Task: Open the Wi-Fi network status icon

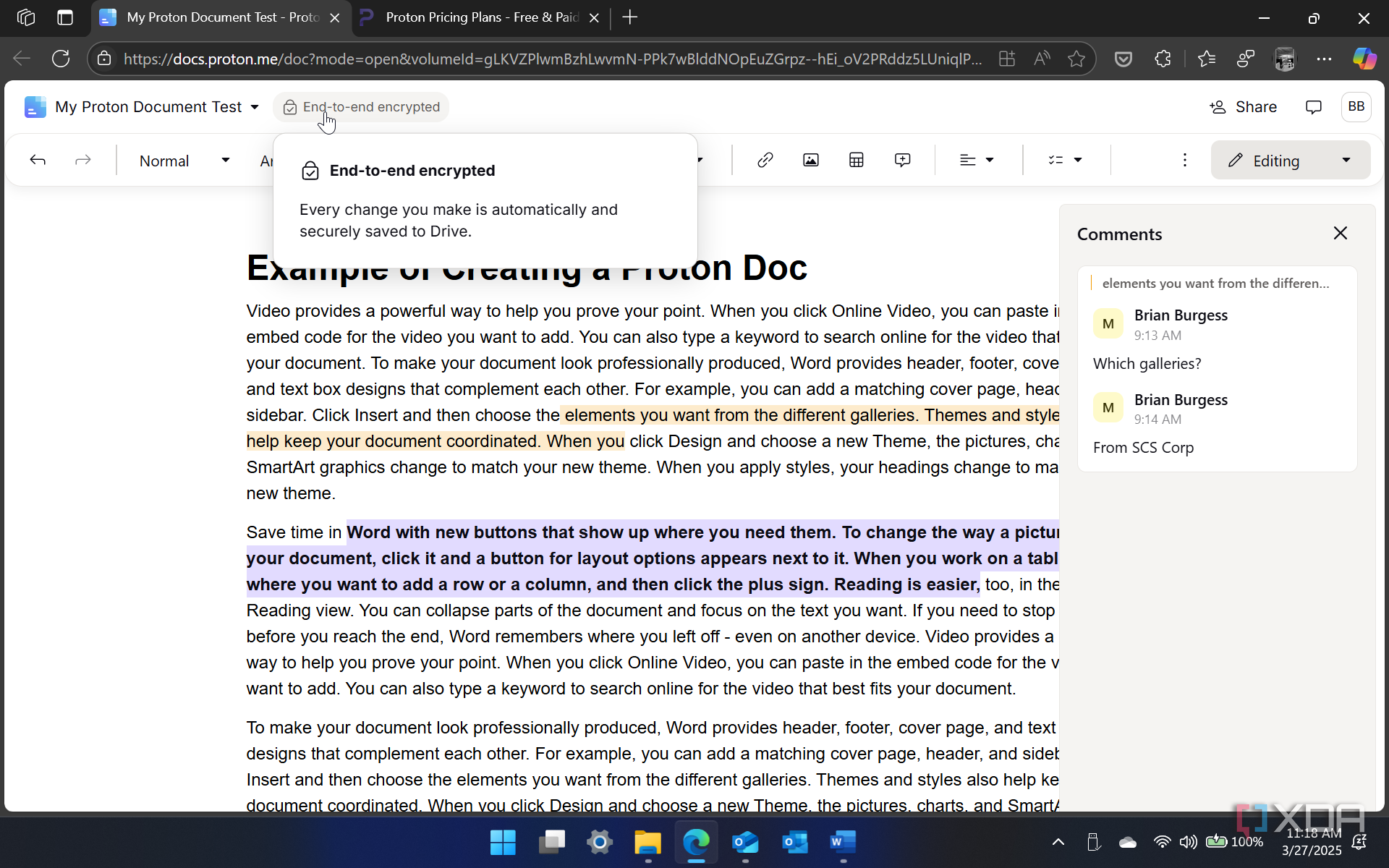Action: tap(1162, 842)
